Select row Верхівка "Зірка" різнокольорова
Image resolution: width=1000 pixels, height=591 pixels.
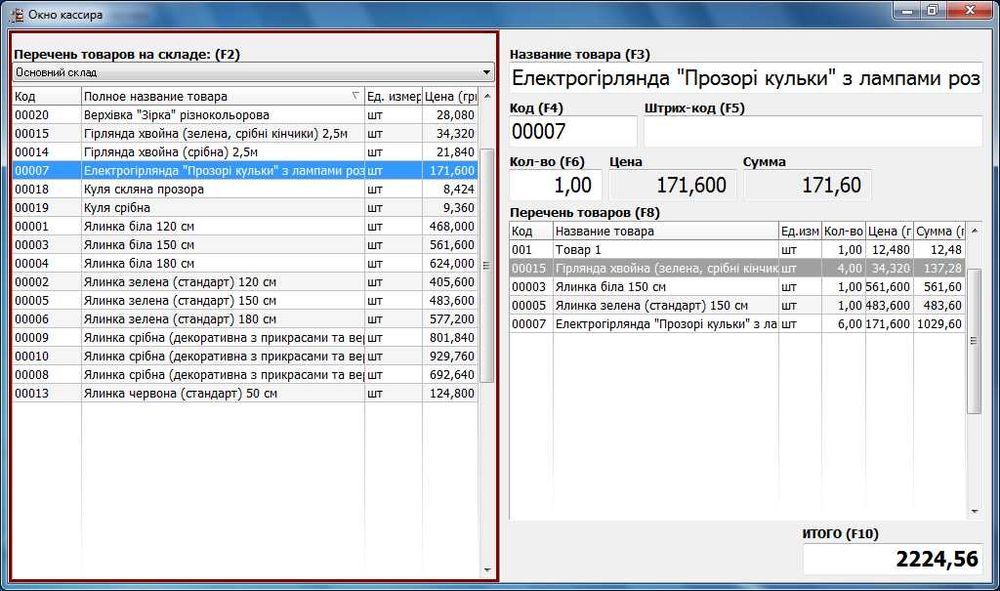tap(245, 115)
